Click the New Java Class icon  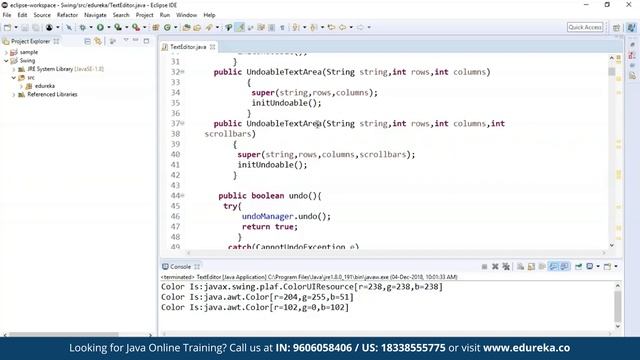[167, 27]
